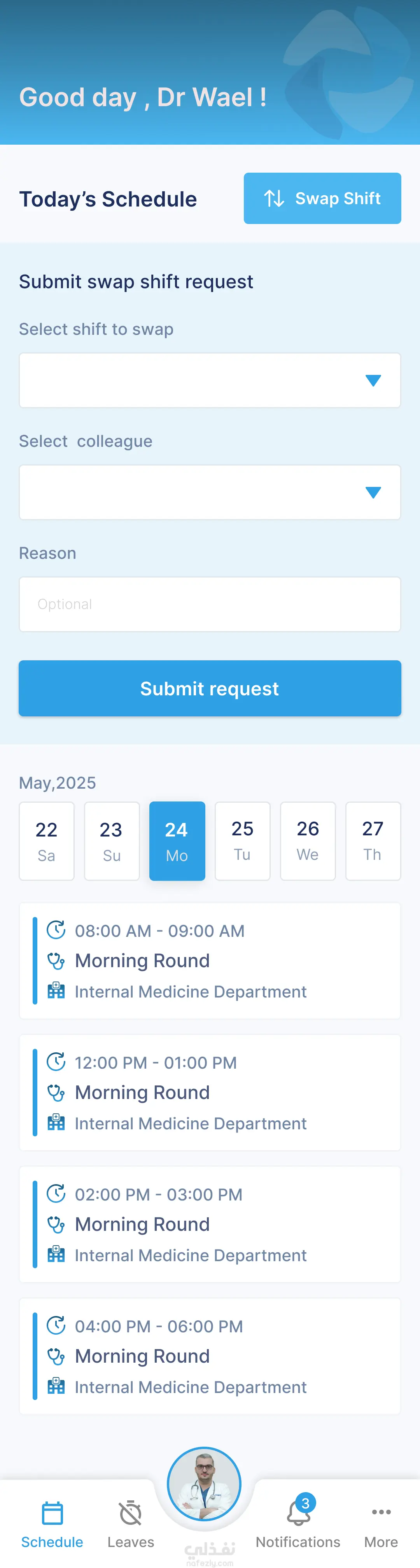Expand the Select shift to swap dropdown
Image resolution: width=420 pixels, height=1568 pixels.
pos(209,380)
